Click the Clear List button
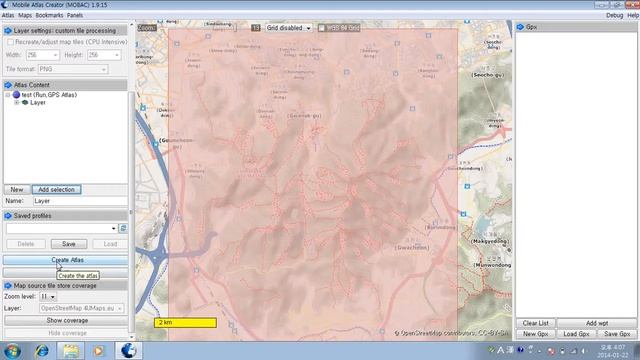 [536, 323]
